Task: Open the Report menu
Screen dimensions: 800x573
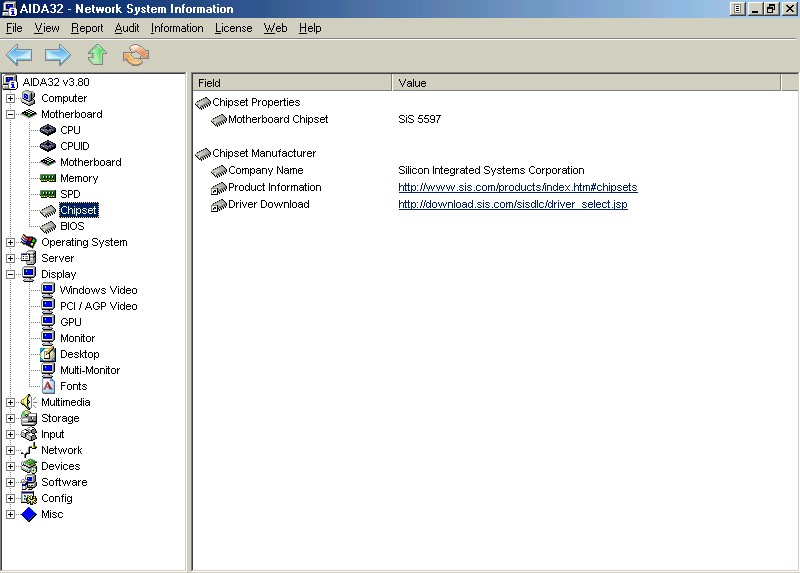Action: click(x=87, y=28)
